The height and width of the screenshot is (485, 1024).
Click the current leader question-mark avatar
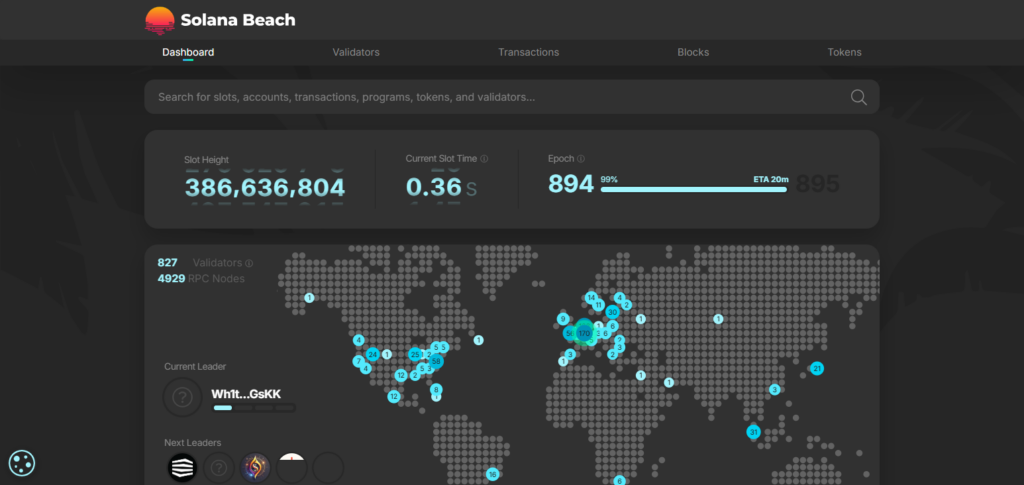(x=182, y=397)
